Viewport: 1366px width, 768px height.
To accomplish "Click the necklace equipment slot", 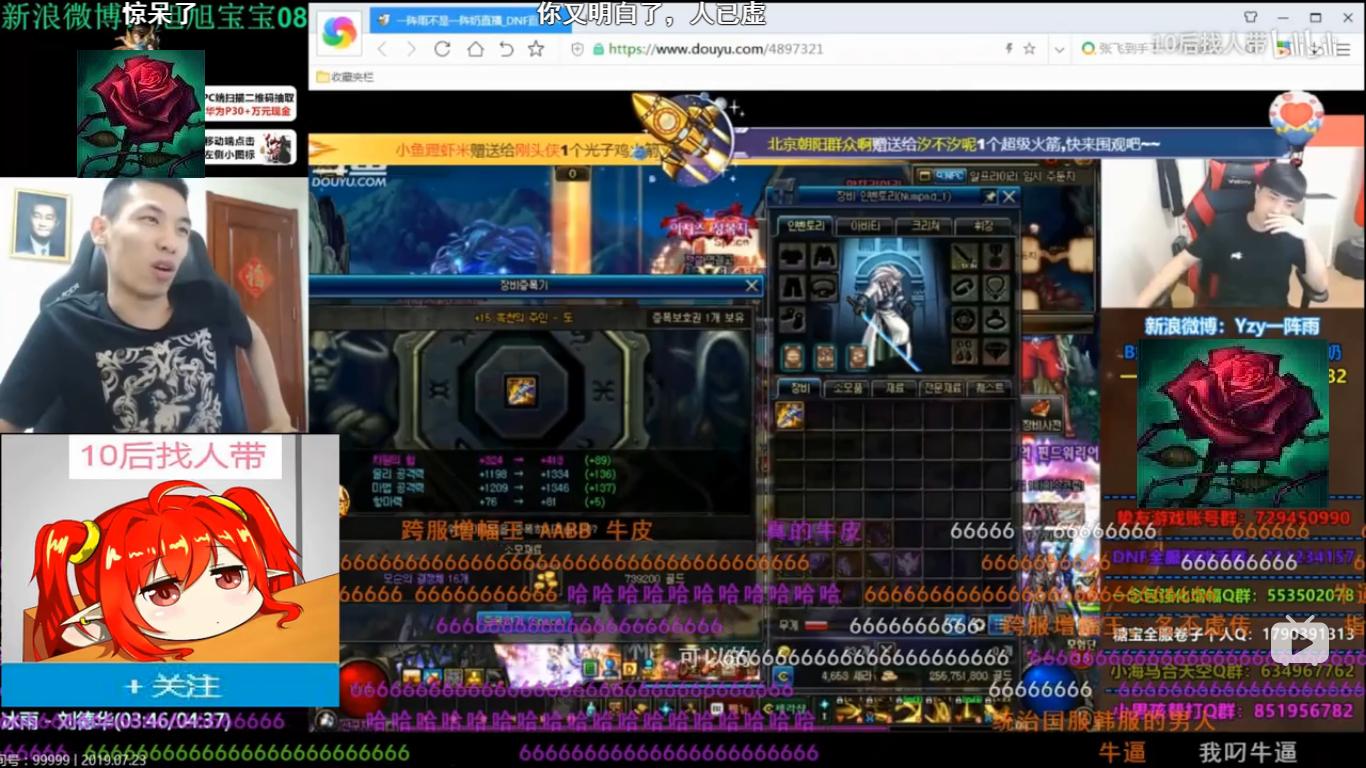I will coord(995,289).
